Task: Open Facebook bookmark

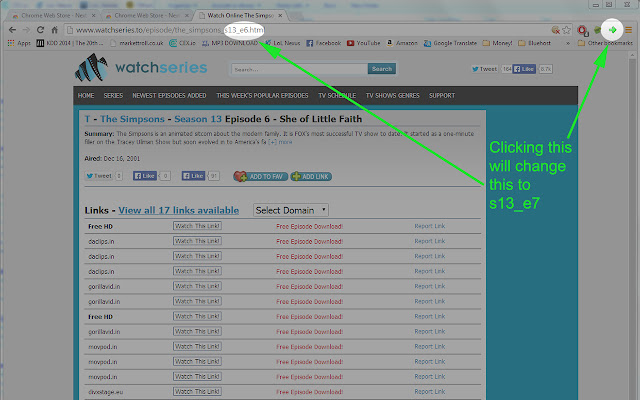Action: click(x=324, y=43)
